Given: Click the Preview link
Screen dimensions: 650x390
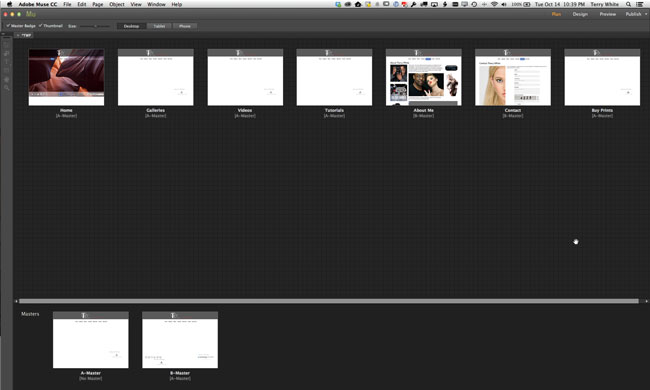Looking at the screenshot, I should 607,14.
